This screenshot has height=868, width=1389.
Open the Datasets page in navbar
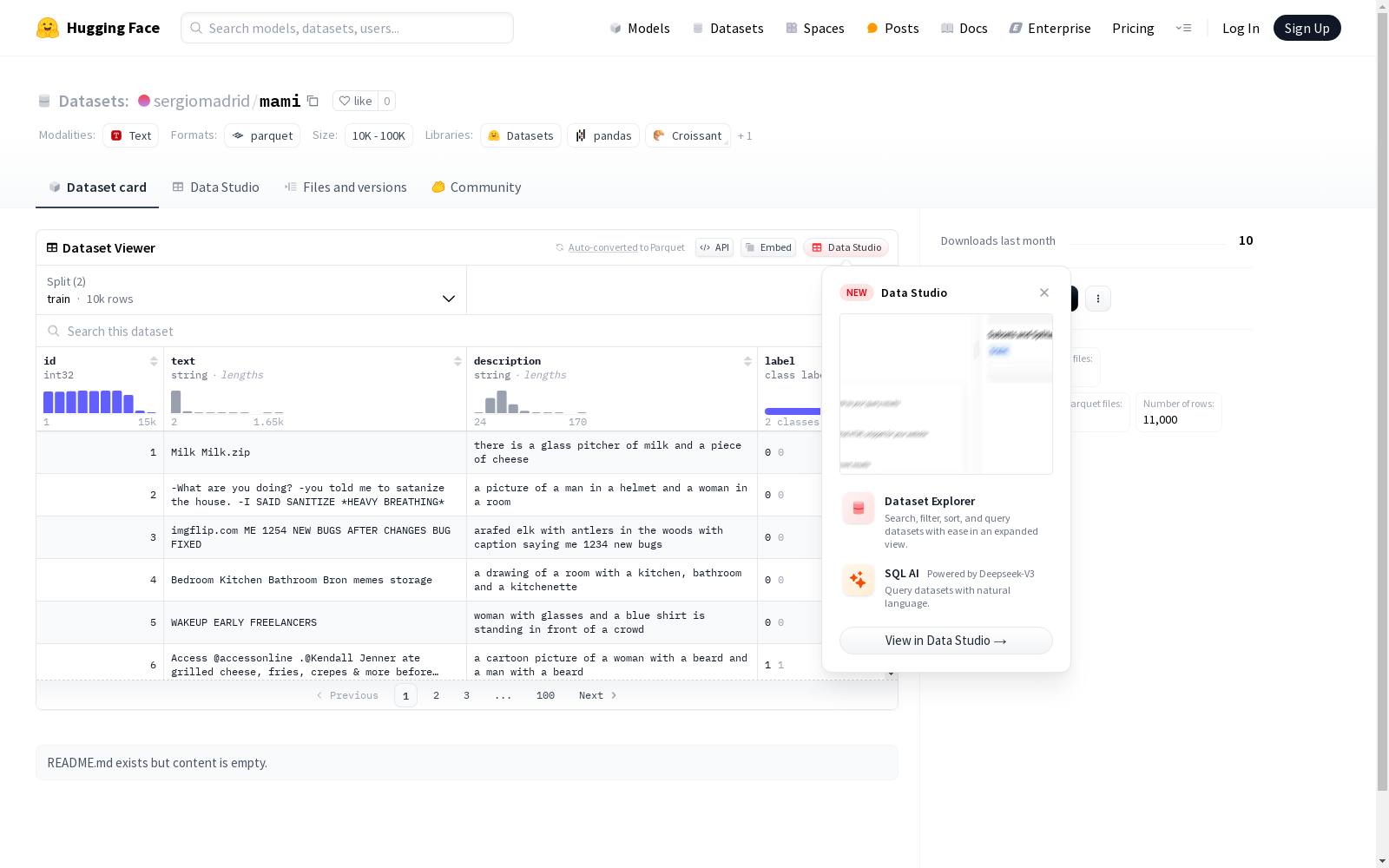(x=727, y=28)
